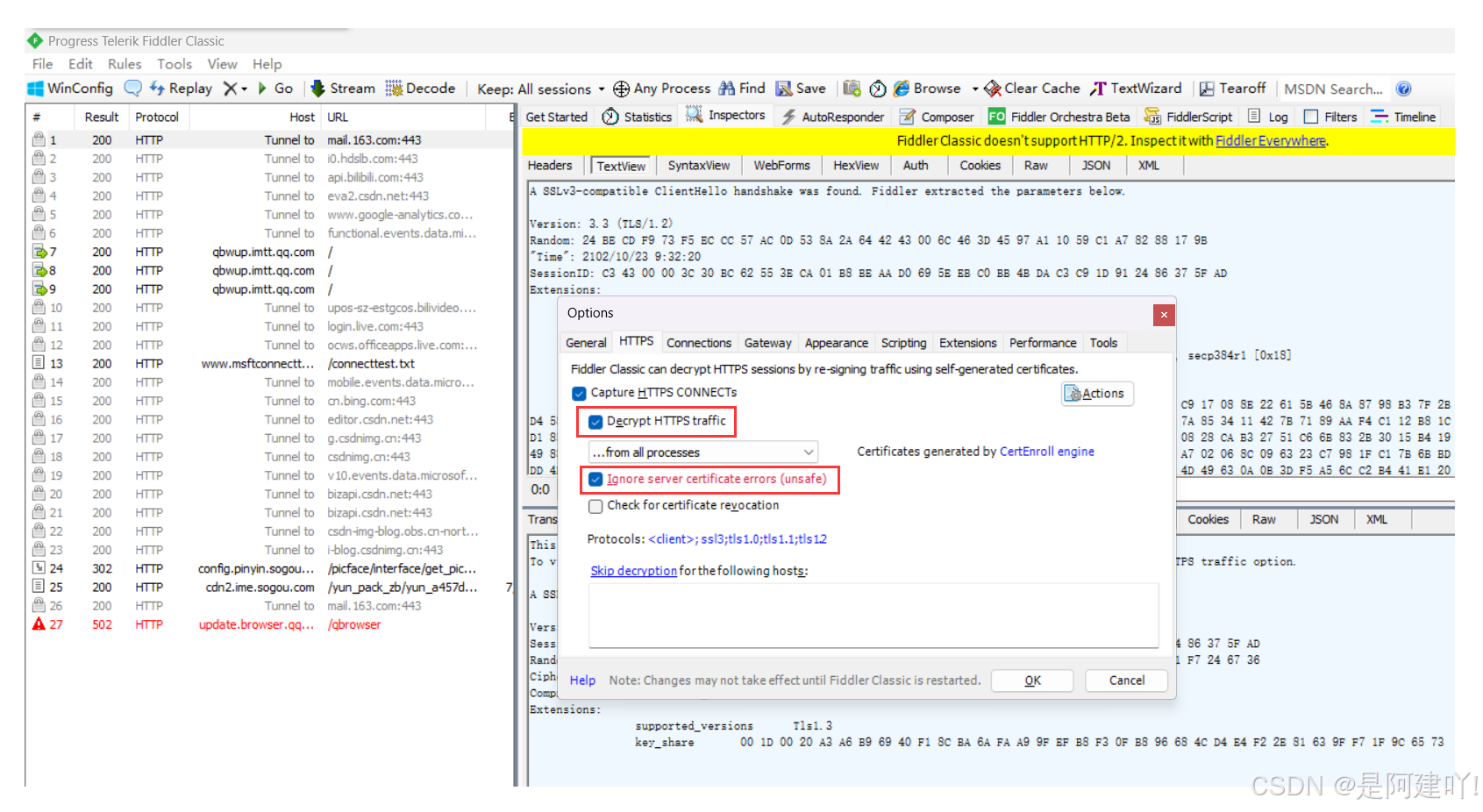Image resolution: width=1483 pixels, height=812 pixels.
Task: Replay the selected sessions
Action: [x=181, y=89]
